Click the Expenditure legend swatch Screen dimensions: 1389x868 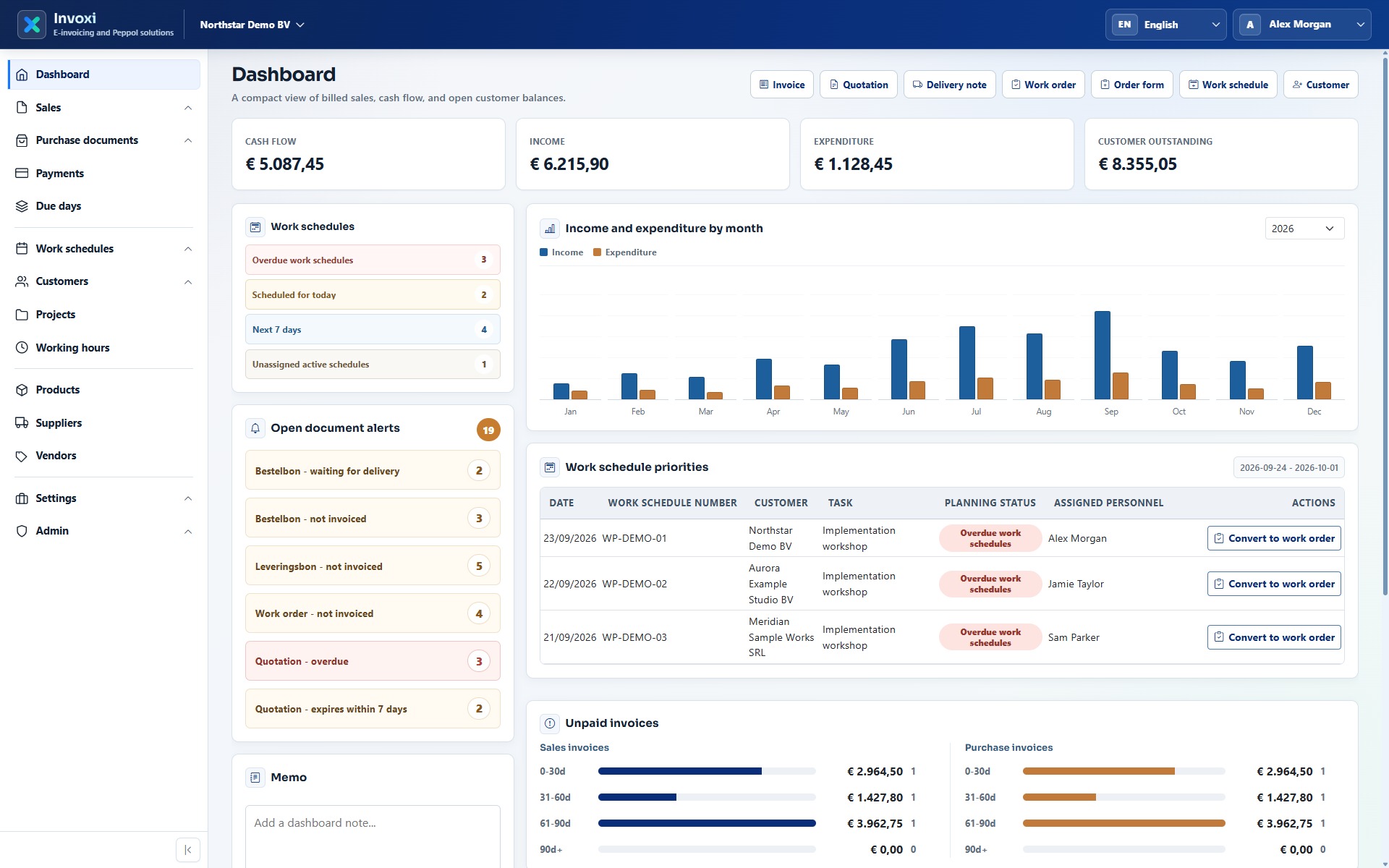click(x=598, y=252)
